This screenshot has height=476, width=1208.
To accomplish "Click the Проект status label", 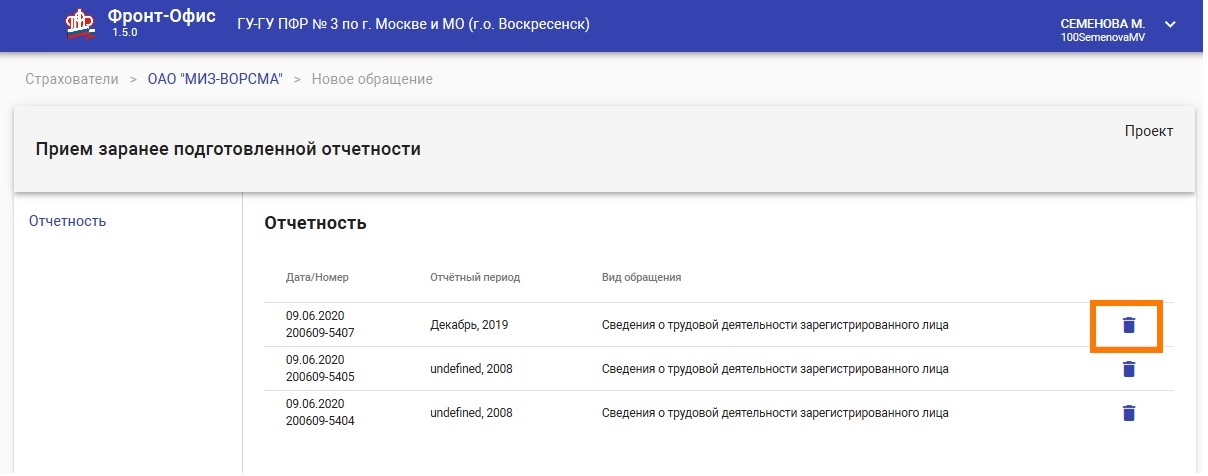I will (x=1149, y=131).
